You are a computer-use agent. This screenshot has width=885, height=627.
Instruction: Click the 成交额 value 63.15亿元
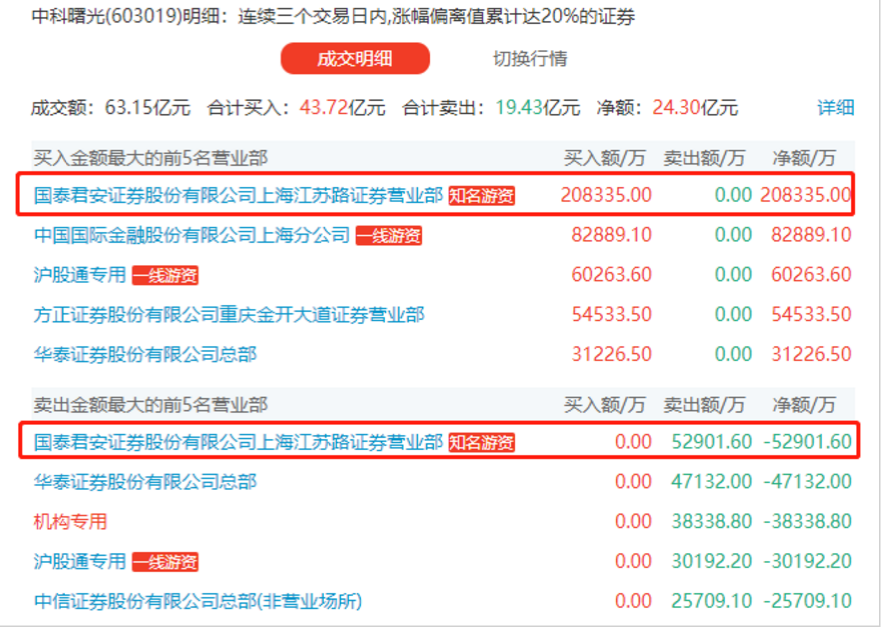click(148, 107)
